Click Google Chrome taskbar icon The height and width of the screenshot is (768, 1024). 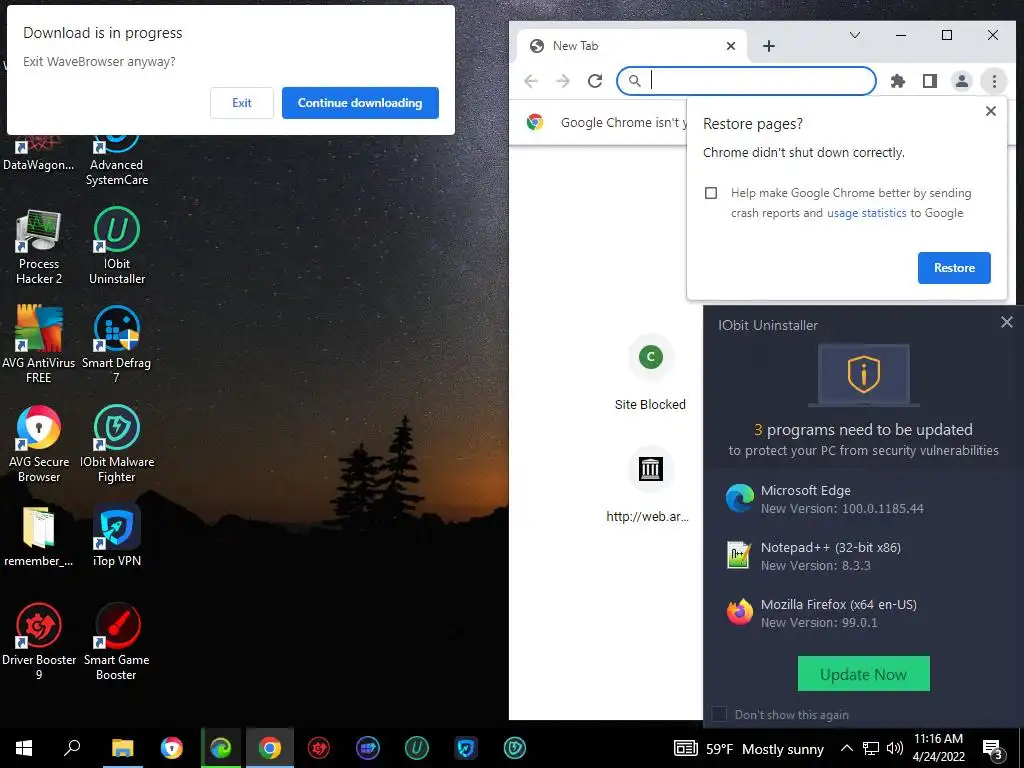tap(270, 748)
